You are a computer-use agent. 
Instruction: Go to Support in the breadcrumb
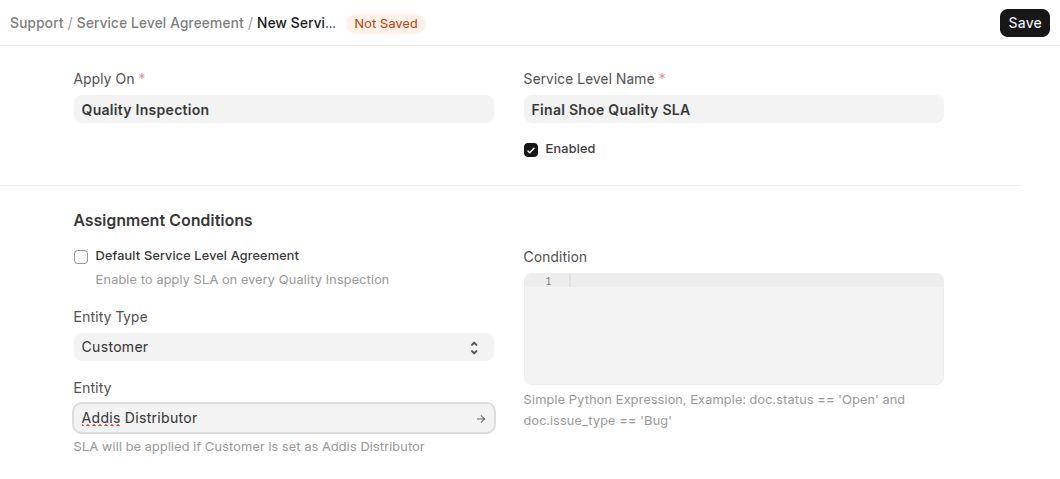pos(37,23)
